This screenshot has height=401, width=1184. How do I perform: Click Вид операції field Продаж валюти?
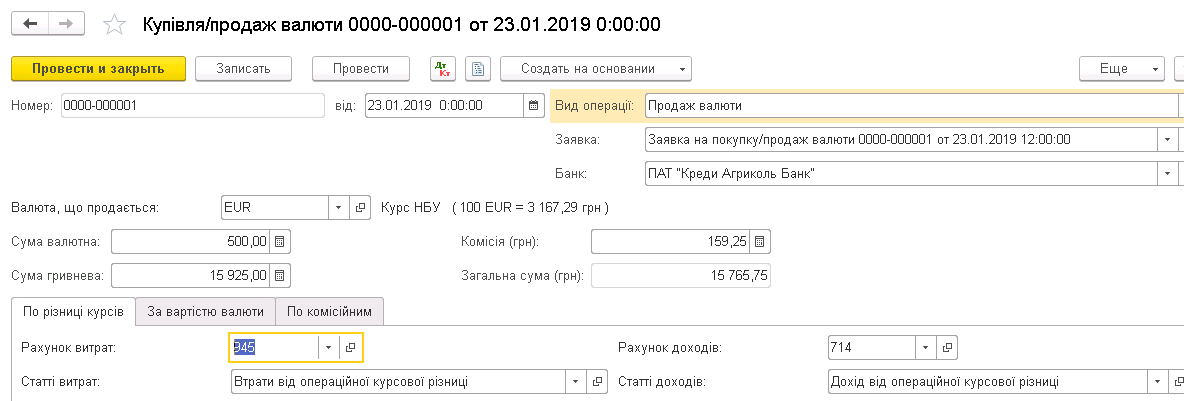911,106
